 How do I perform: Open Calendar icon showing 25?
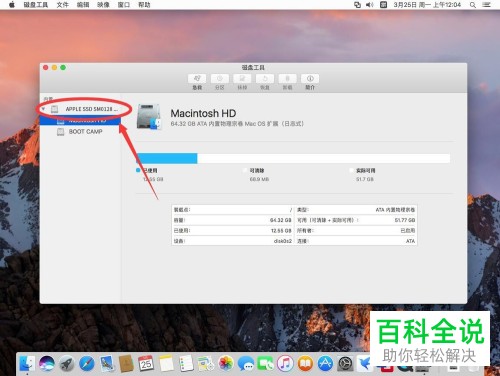tap(146, 363)
